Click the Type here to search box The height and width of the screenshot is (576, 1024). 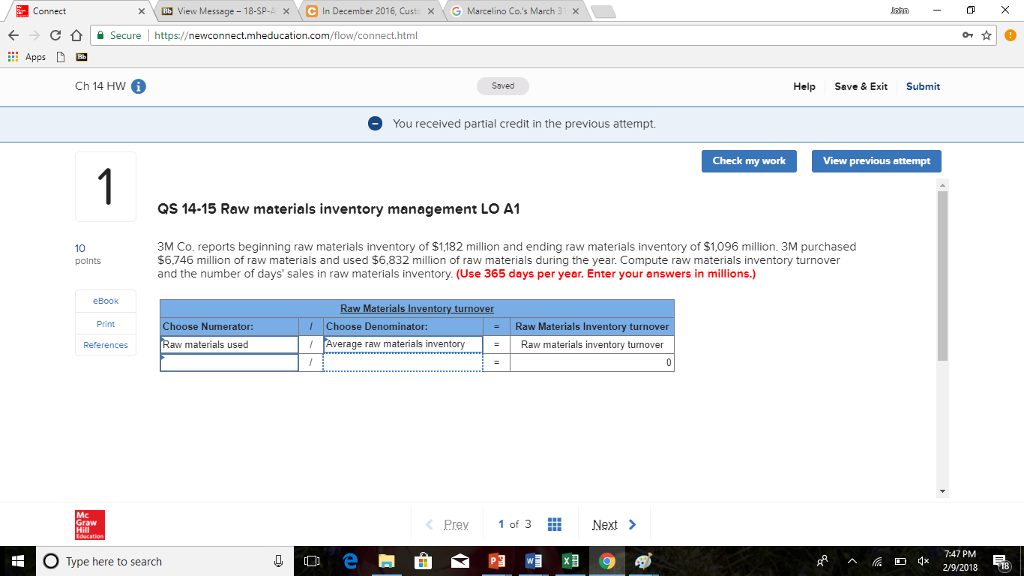(x=165, y=561)
